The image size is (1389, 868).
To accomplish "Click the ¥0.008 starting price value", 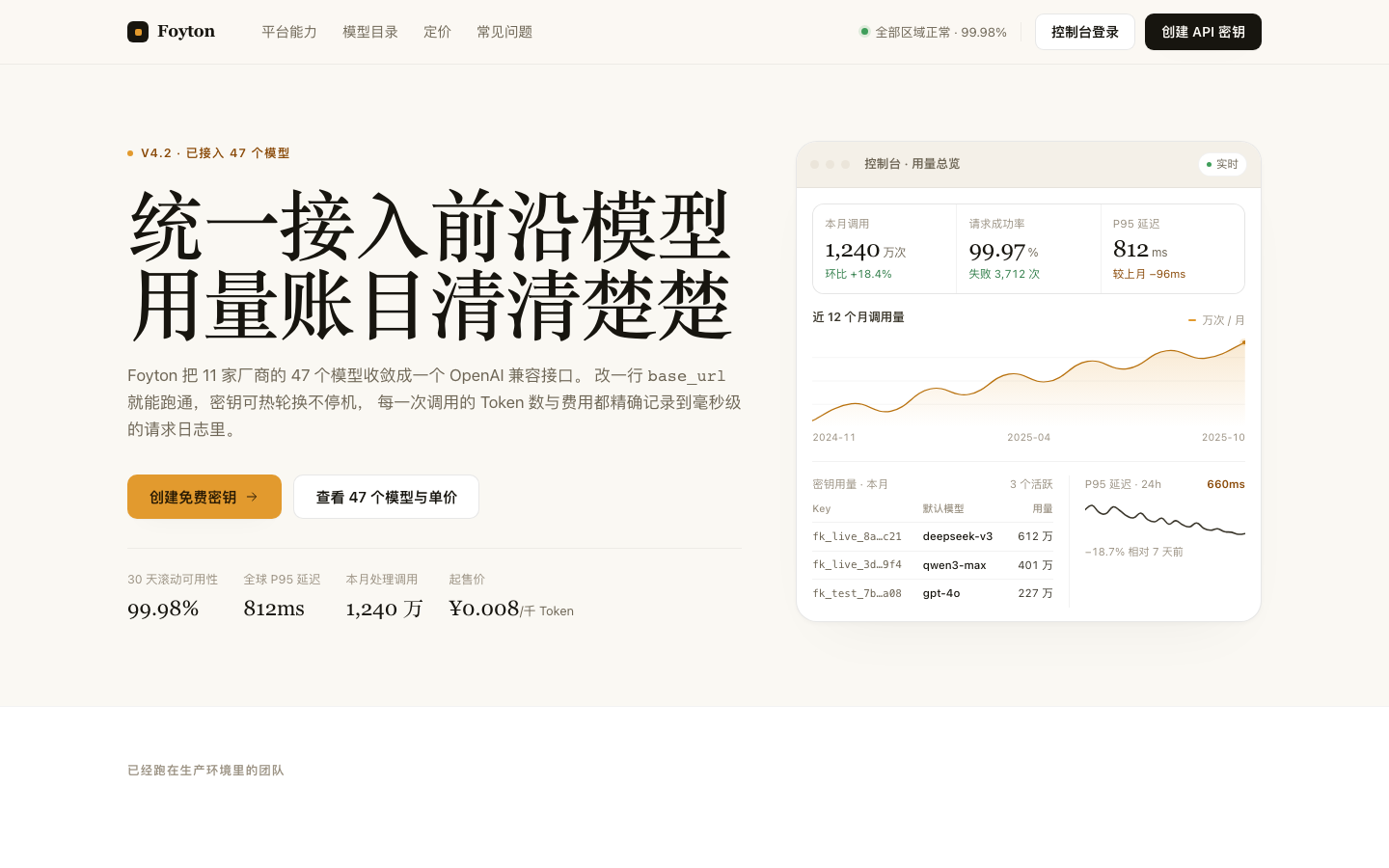I will pos(484,608).
